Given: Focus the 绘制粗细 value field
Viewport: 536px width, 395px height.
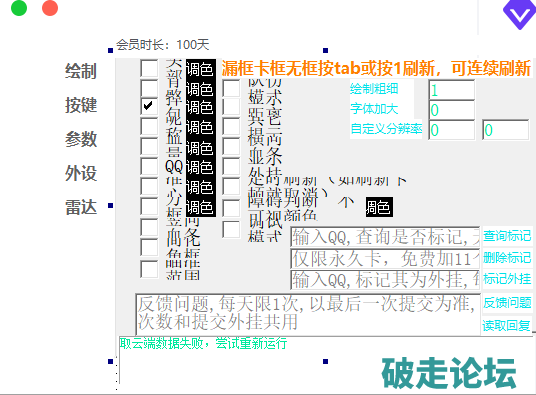Looking at the screenshot, I should pos(452,90).
